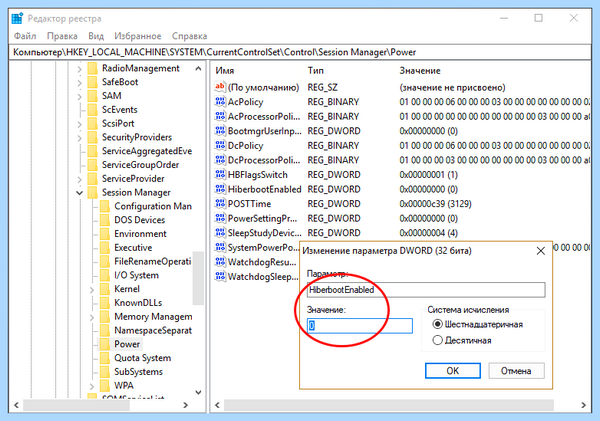Select the FileRenameOperations tree item
The image size is (600, 421).
[152, 261]
